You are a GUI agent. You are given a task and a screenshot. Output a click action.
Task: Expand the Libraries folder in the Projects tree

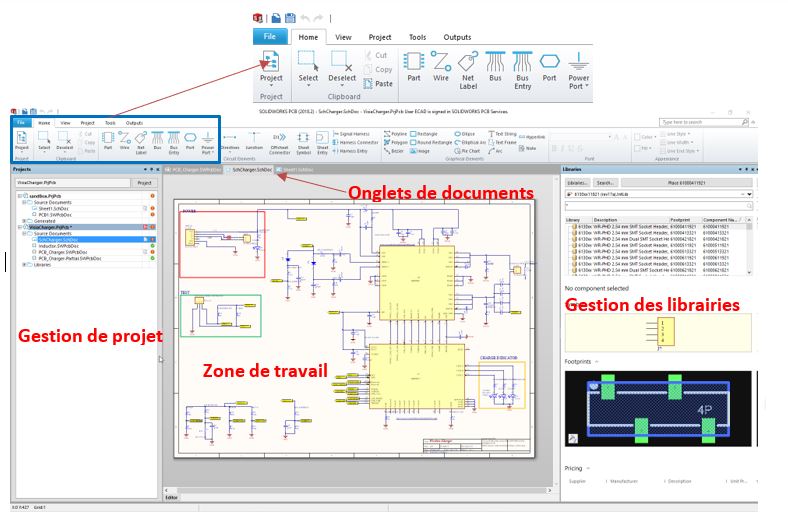coord(24,264)
